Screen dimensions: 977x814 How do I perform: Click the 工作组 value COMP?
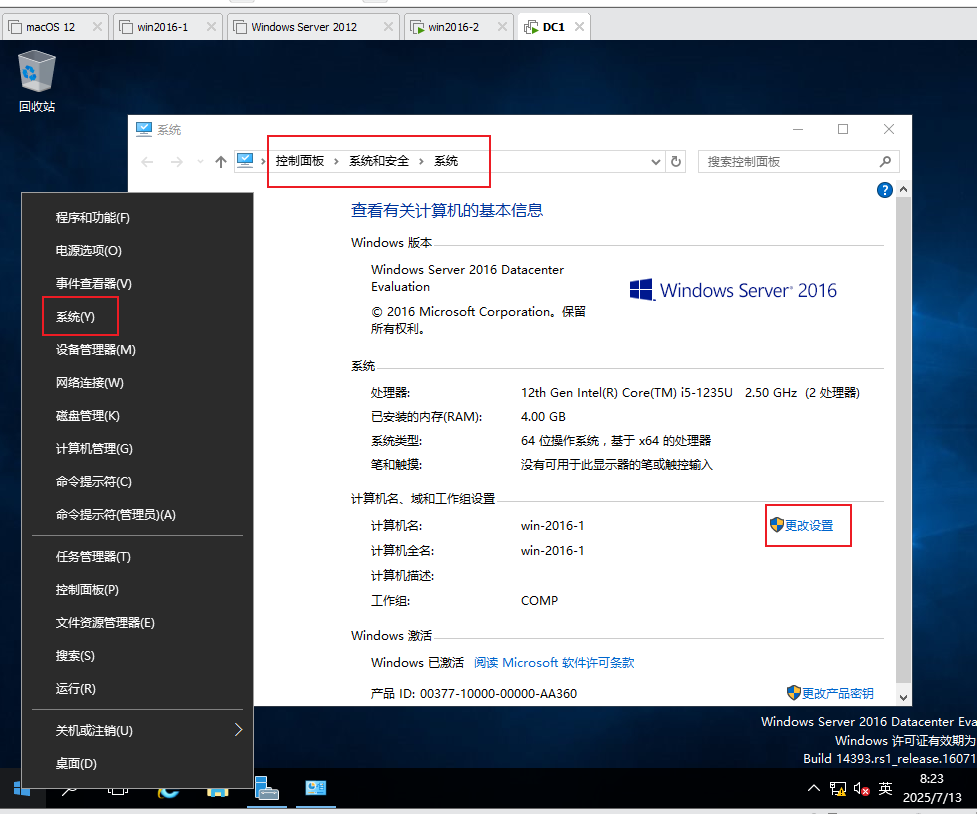click(540, 600)
